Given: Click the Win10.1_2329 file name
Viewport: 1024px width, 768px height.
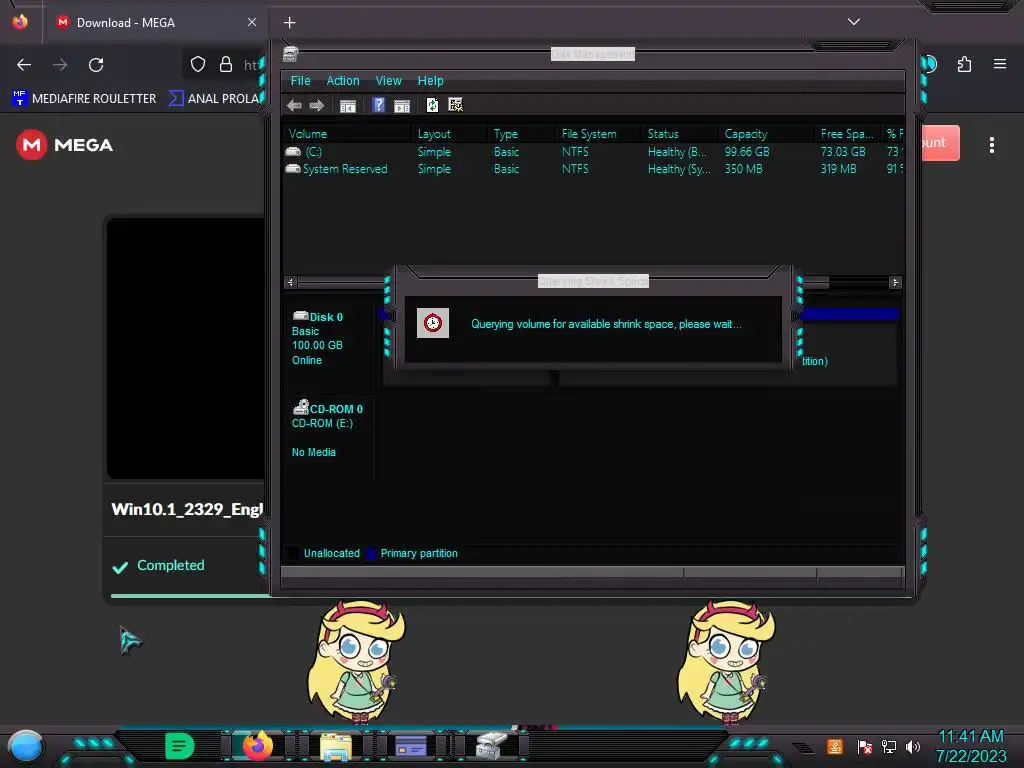Looking at the screenshot, I should (x=187, y=509).
